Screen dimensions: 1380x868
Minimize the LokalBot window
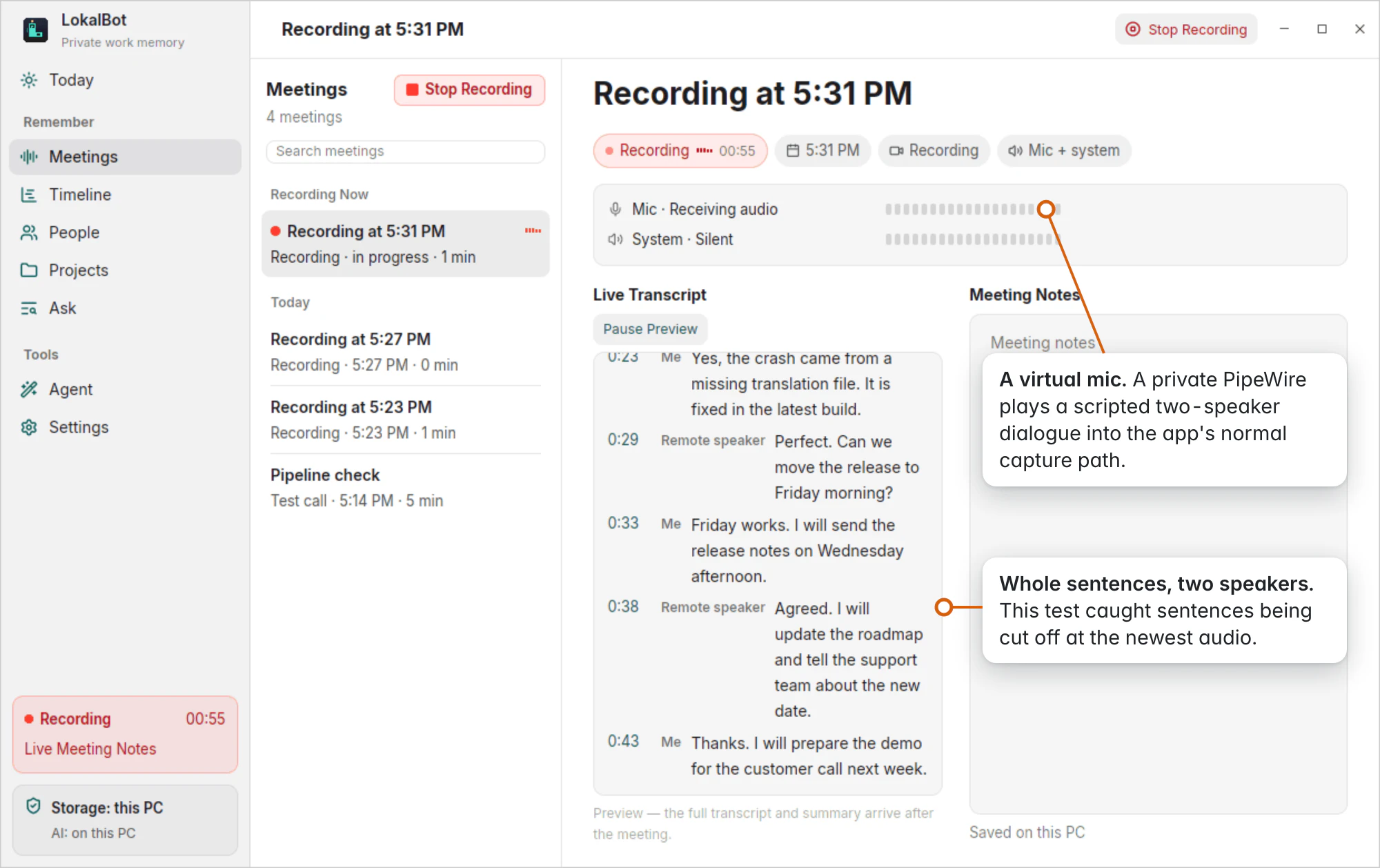[1284, 29]
